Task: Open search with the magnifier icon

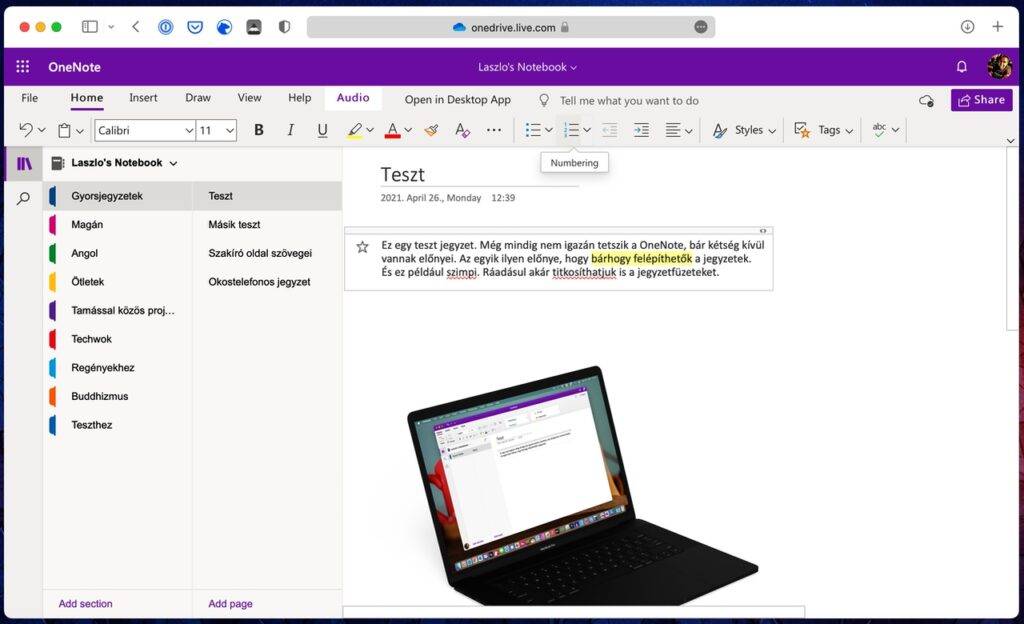Action: coord(24,198)
